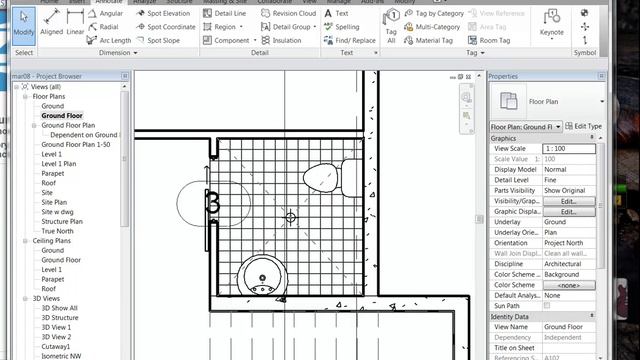Viewport: 640px width, 360px height.
Task: Activate the Aligned dimension tool
Action: click(51, 22)
